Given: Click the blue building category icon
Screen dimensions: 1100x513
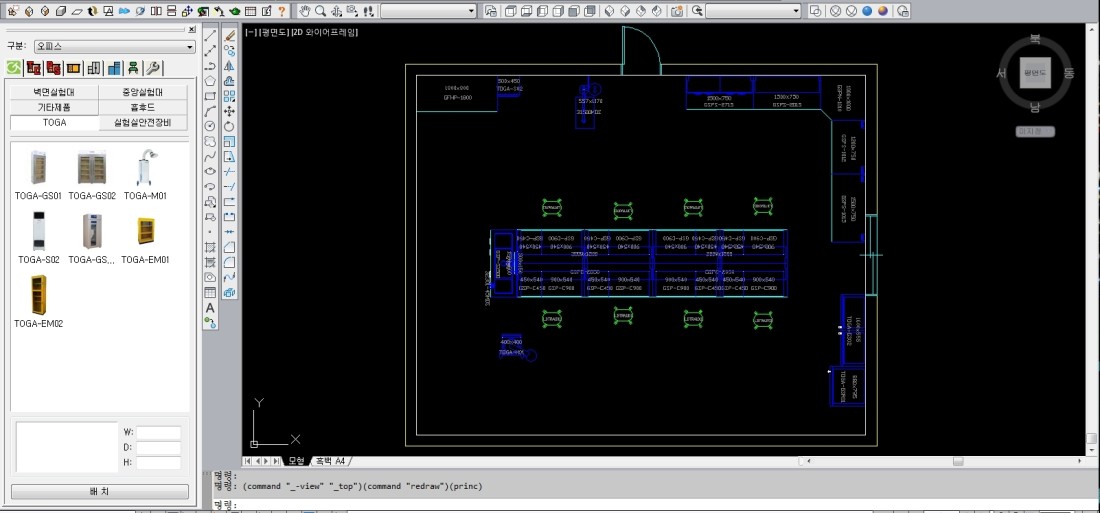Looking at the screenshot, I should (114, 67).
